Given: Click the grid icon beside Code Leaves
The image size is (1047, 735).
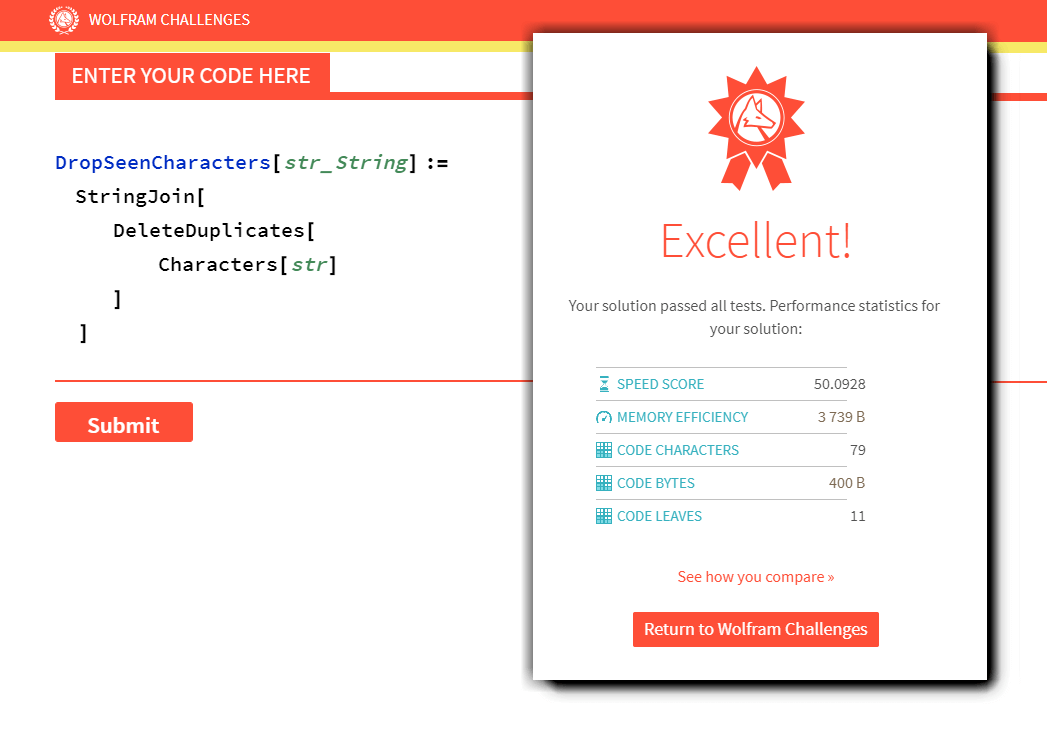Looking at the screenshot, I should tap(604, 516).
